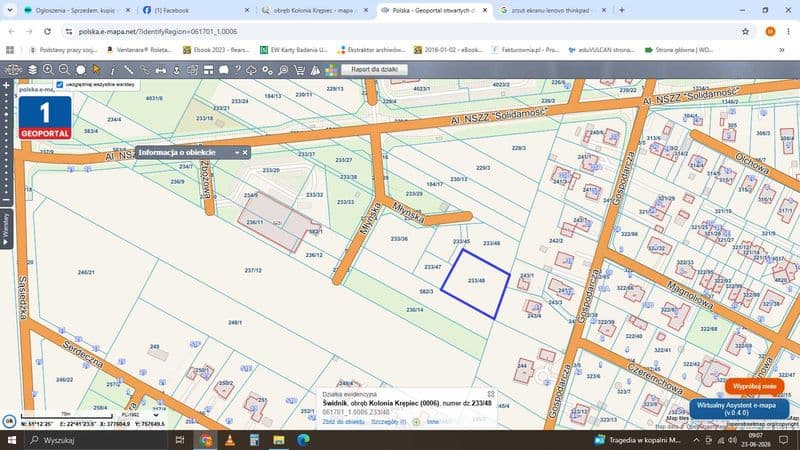Click the 'Raport dla działki' button
Viewport: 800px width, 450px height.
[x=374, y=69]
